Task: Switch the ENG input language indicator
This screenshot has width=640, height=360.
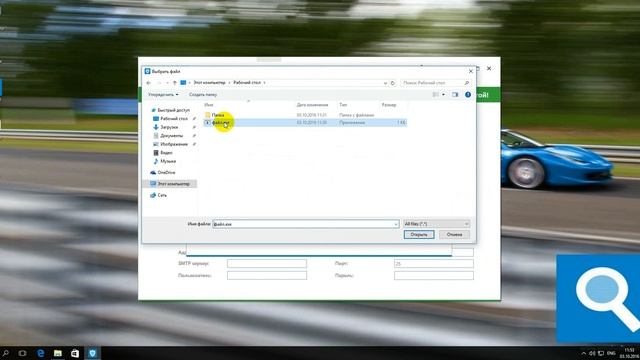Action: [x=611, y=353]
